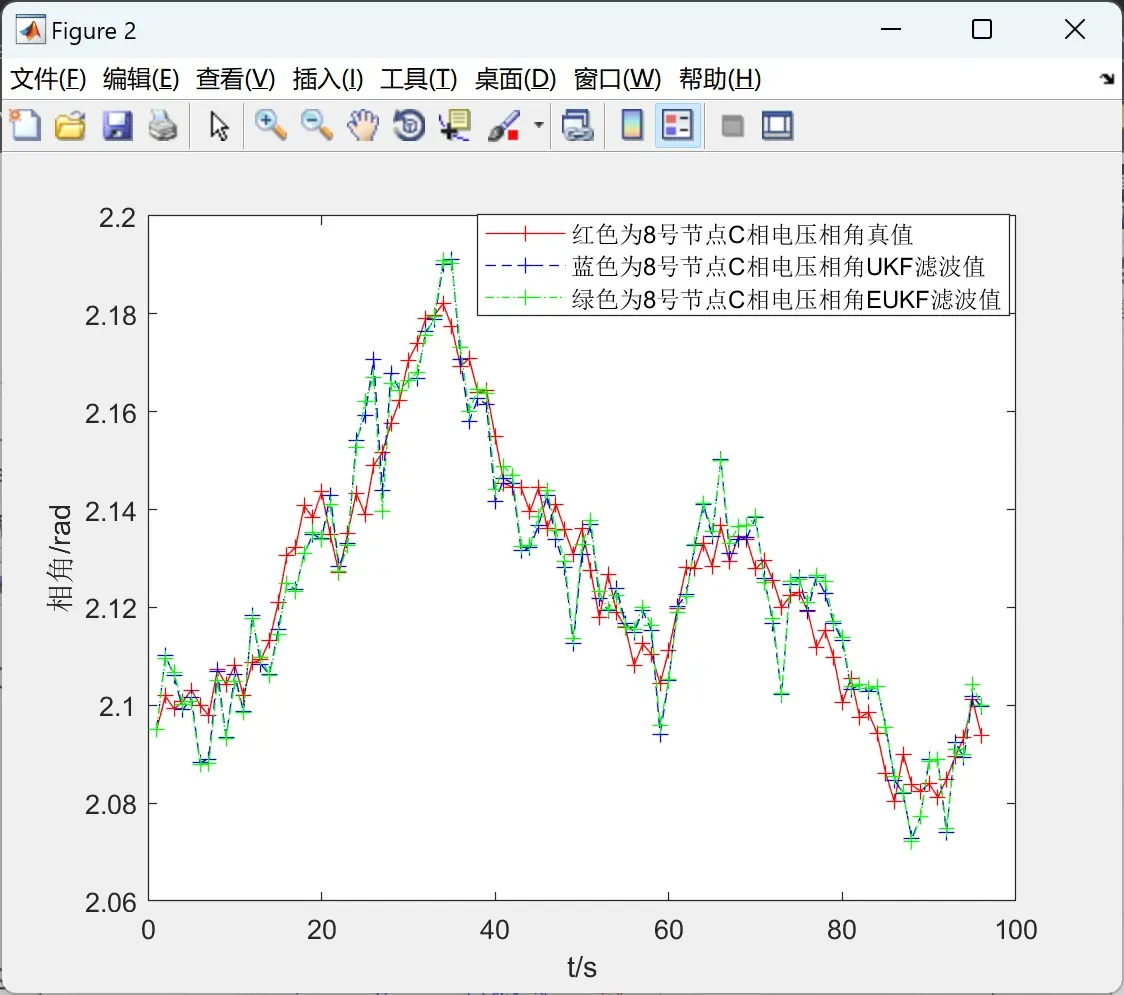This screenshot has width=1124, height=995.
Task: Expand the toolbar dock arrow at the menu bar's right end
Action: pos(1108,79)
